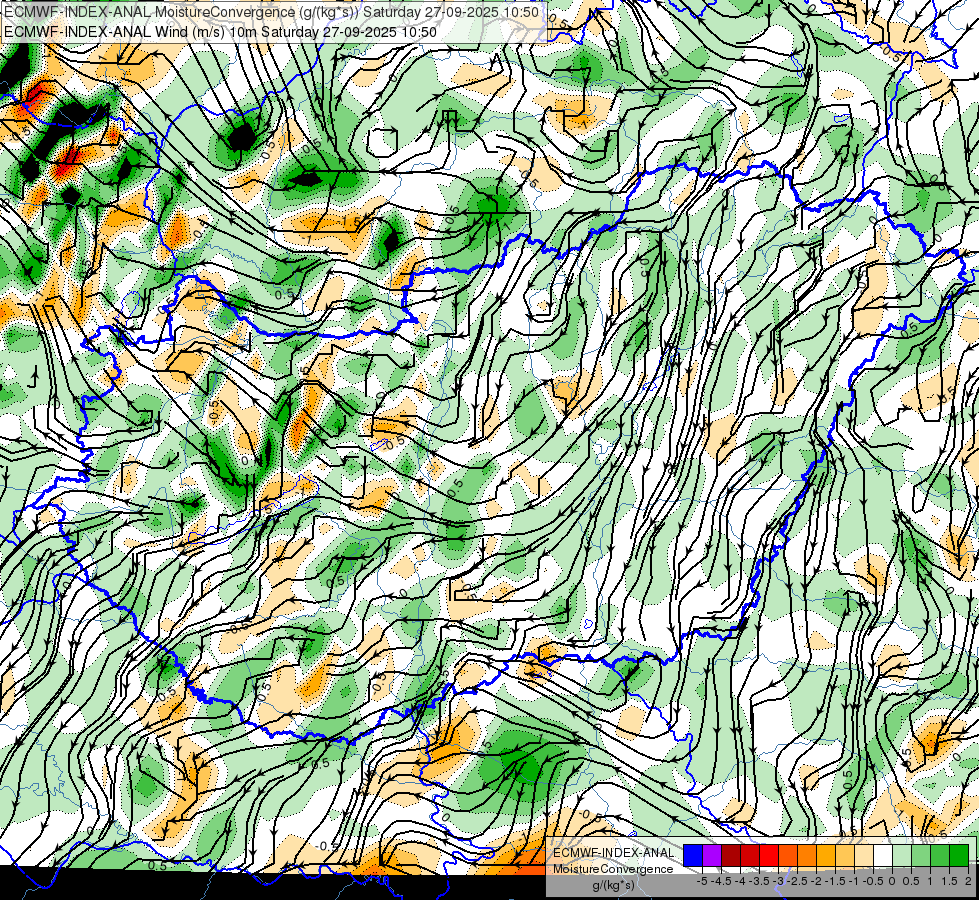Screen dimensions: 979x900
Task: Click the palest green swatch between 0 and 0.5
Action: click(902, 855)
